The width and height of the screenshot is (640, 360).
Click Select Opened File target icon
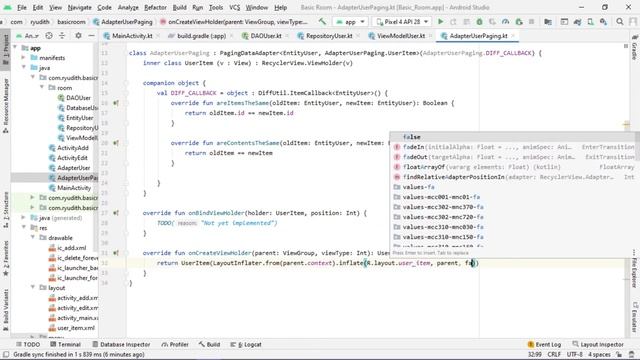tap(49, 36)
